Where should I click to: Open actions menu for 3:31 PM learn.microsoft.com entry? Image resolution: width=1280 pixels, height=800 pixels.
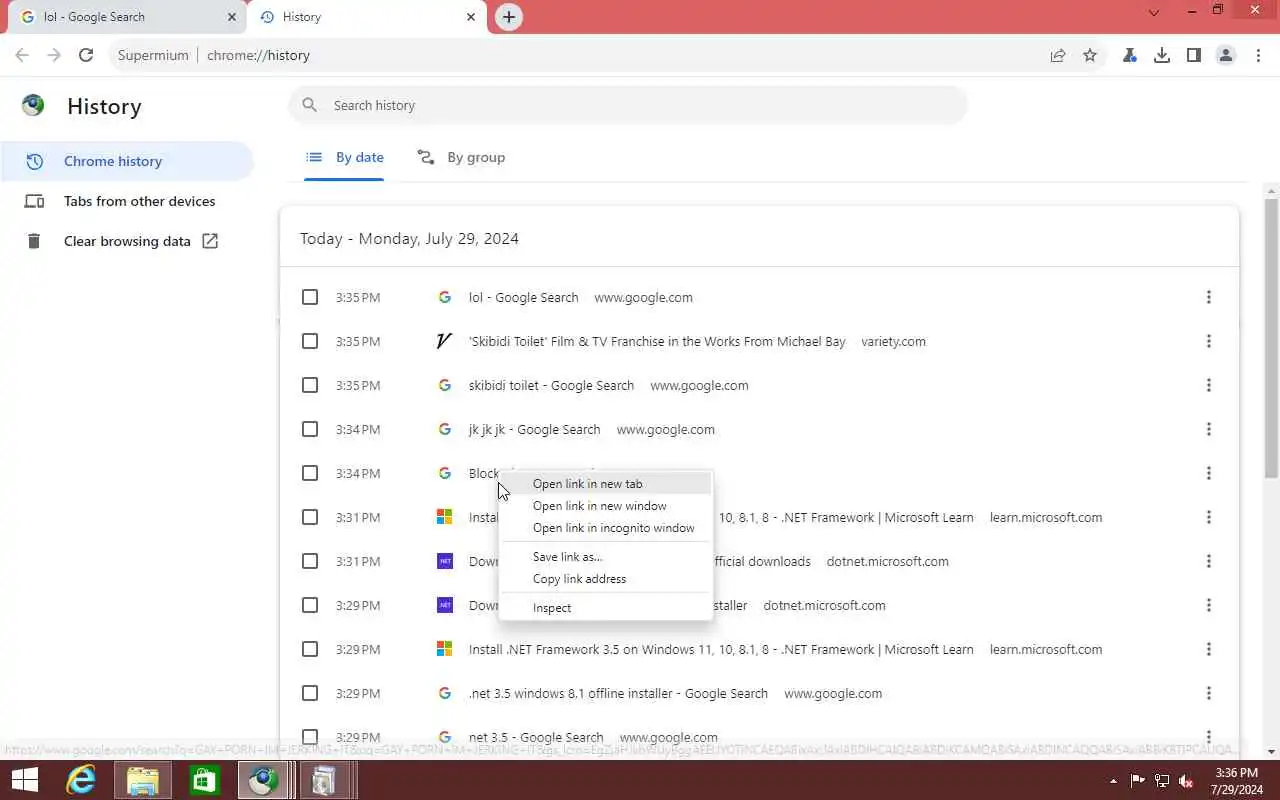[x=1208, y=517]
